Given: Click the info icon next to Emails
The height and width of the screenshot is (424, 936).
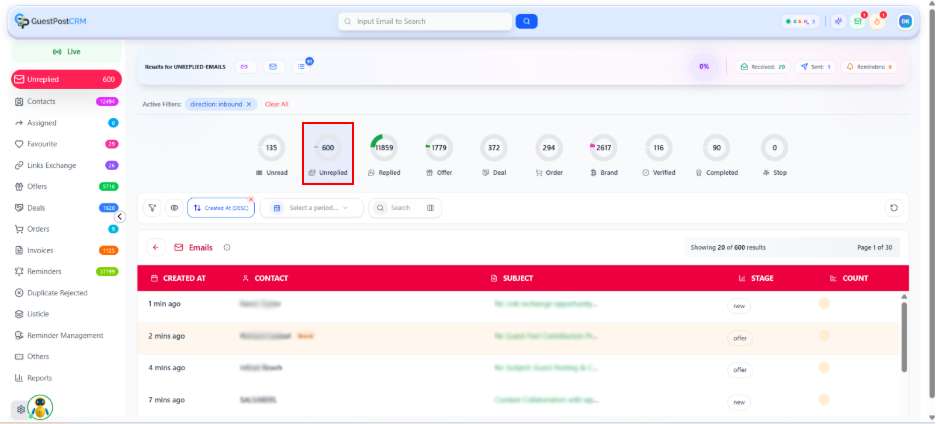Looking at the screenshot, I should pyautogui.click(x=227, y=247).
